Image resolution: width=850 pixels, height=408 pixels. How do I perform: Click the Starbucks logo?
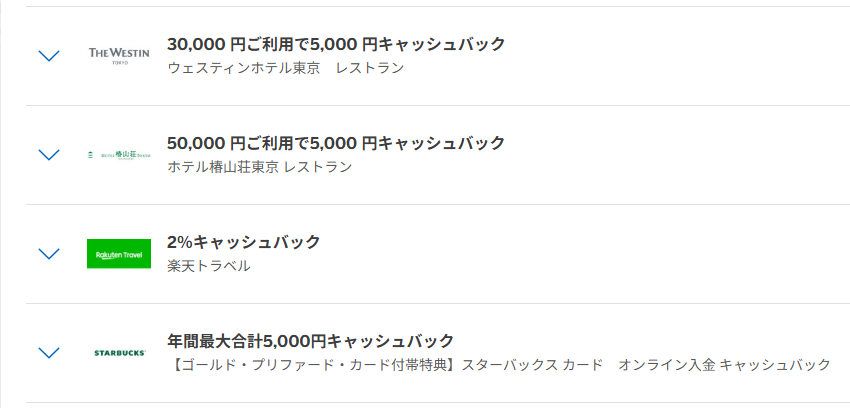pyautogui.click(x=119, y=353)
